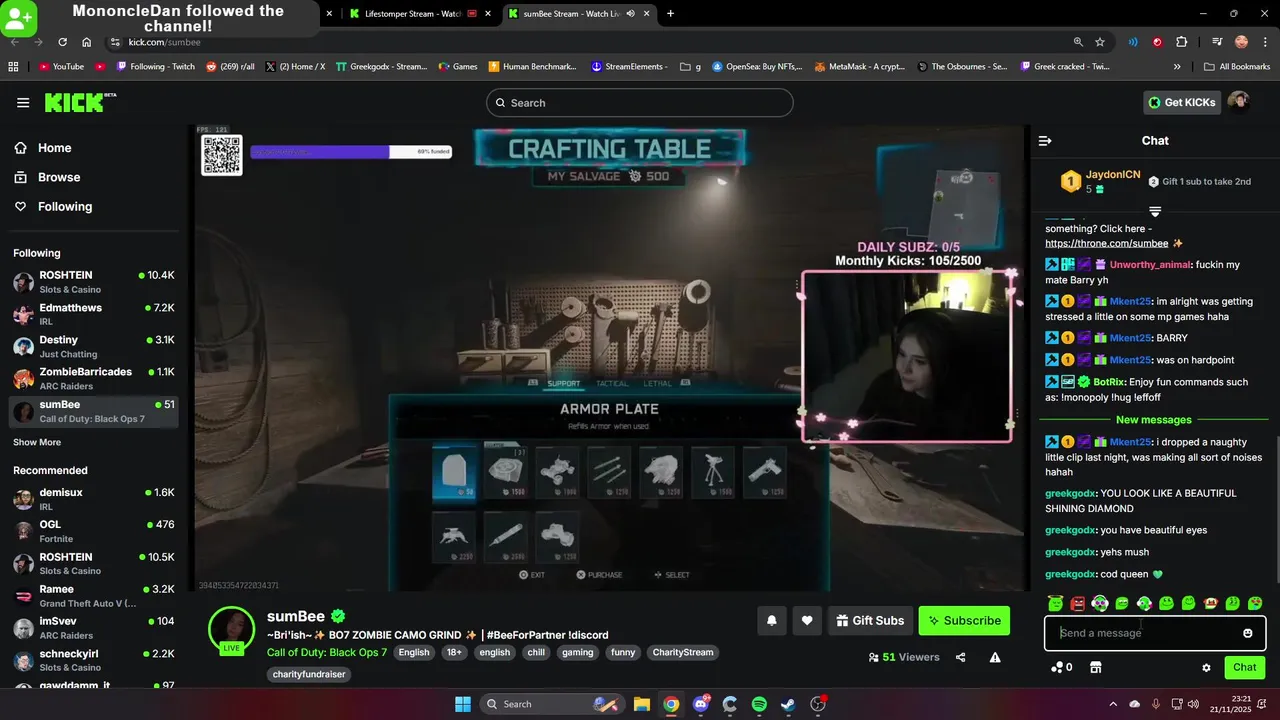Screen dimensions: 1280x720
Task: Open ROSHTEIN in Following list
Action: coord(94,282)
